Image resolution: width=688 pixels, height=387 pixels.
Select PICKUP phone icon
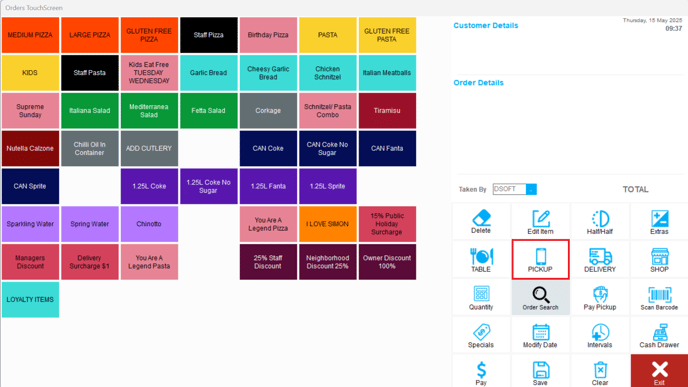(541, 256)
